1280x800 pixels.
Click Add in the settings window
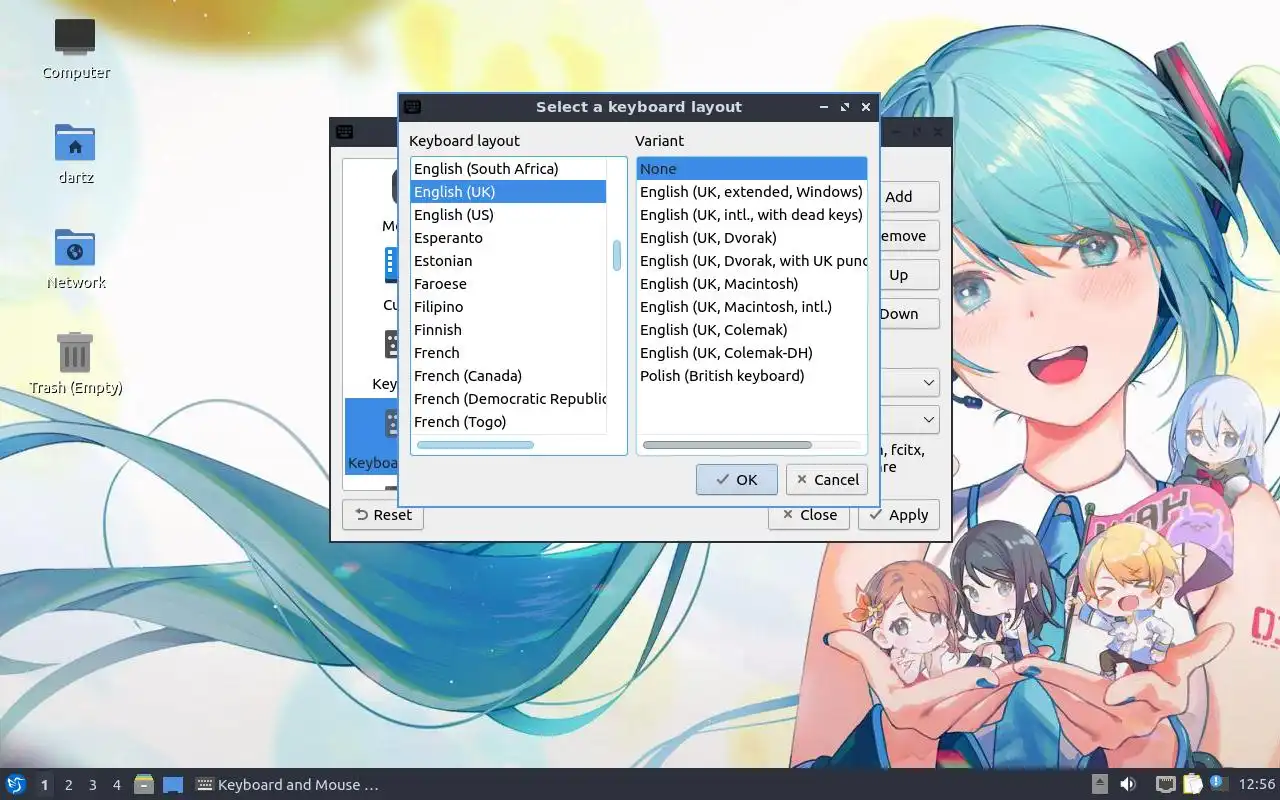(909, 197)
